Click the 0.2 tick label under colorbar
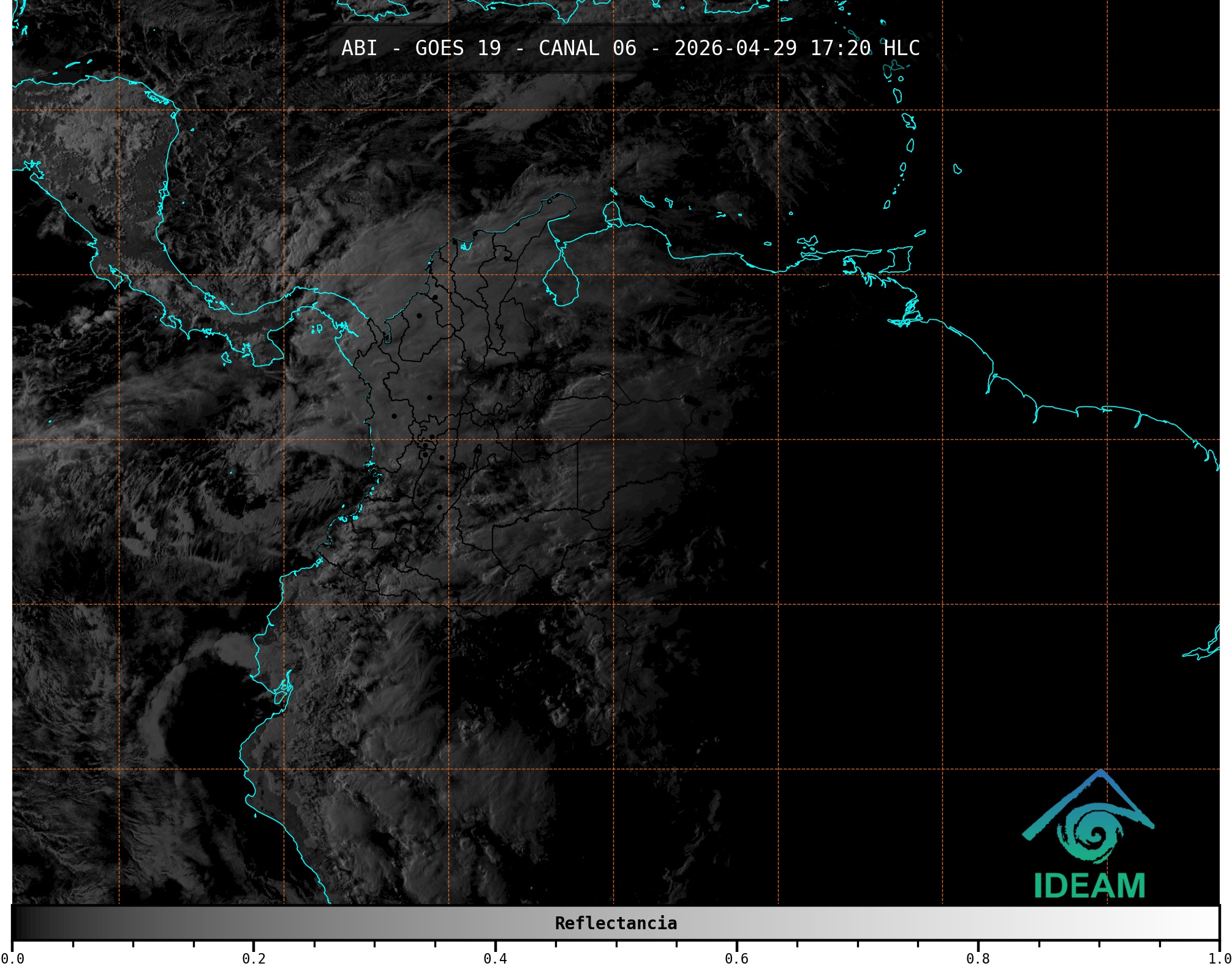The image size is (1232, 966). click(254, 959)
